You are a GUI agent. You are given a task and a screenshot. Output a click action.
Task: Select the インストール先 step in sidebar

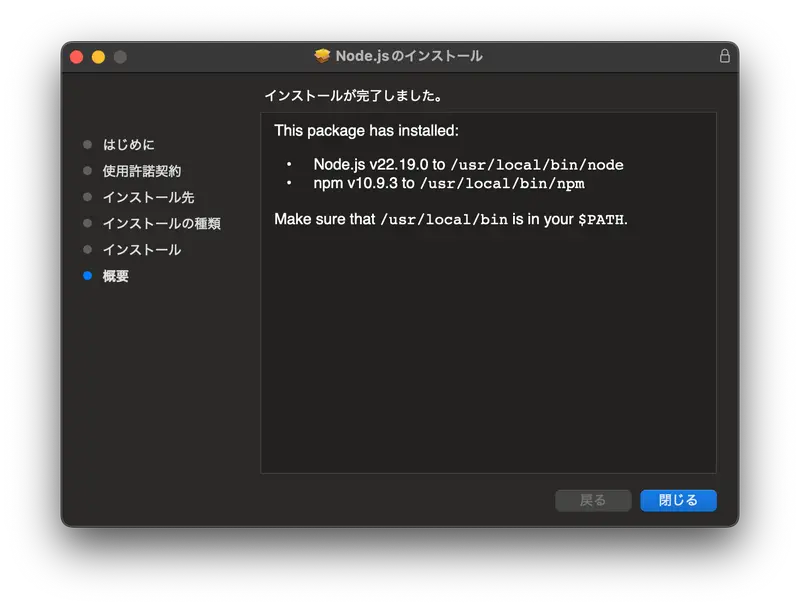coord(148,197)
